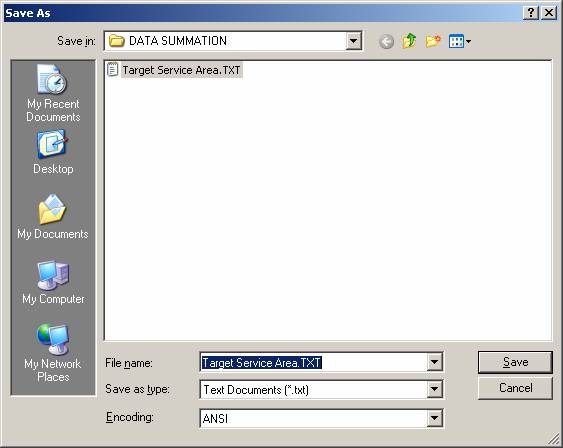Click the Save button
Viewport: 563px width, 448px height.
click(515, 362)
